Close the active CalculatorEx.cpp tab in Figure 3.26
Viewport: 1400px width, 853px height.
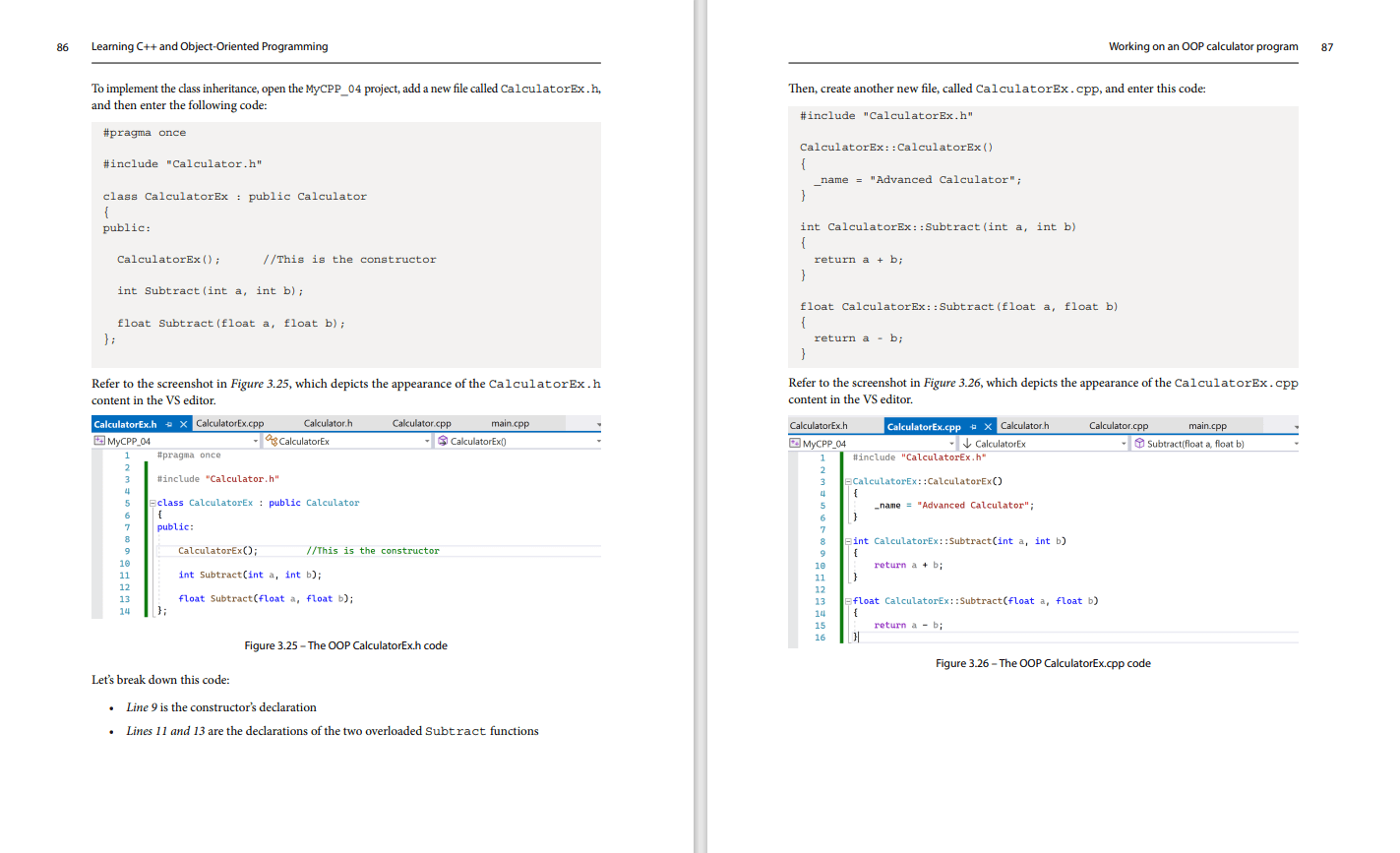[989, 427]
